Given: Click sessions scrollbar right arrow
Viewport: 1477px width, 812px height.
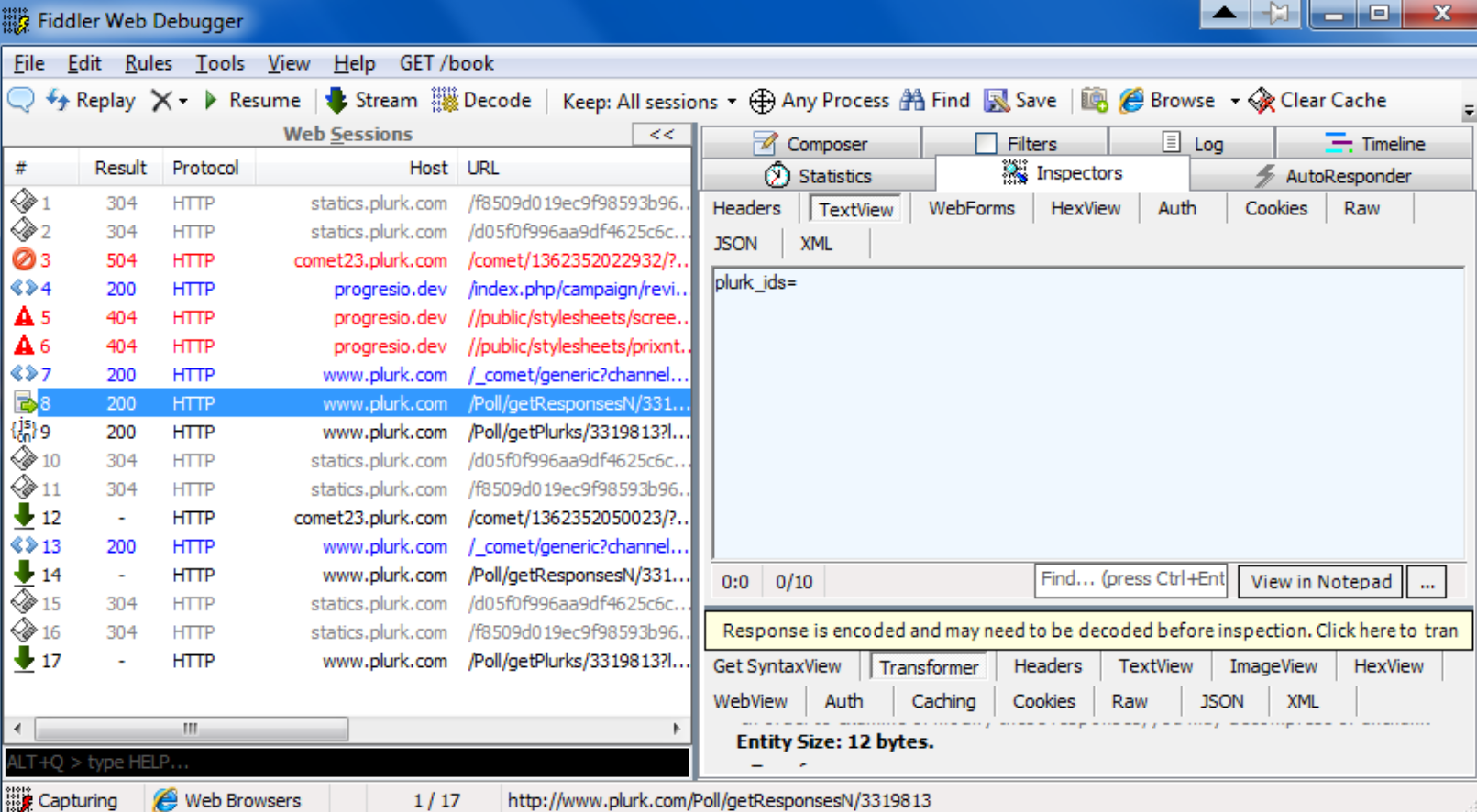Looking at the screenshot, I should 677,729.
